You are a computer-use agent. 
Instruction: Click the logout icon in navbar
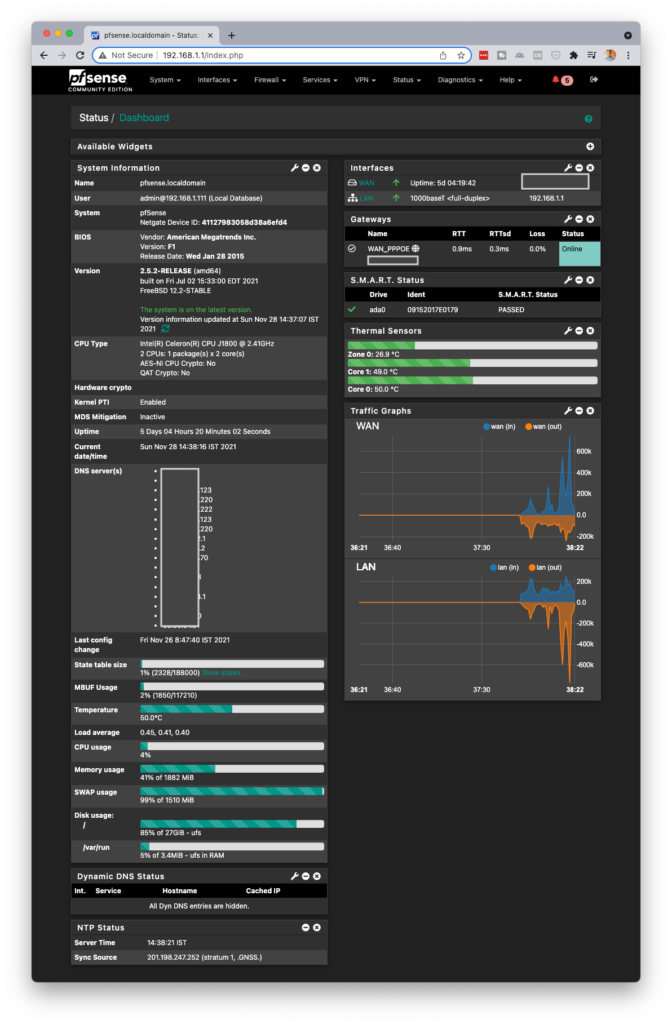coord(594,80)
